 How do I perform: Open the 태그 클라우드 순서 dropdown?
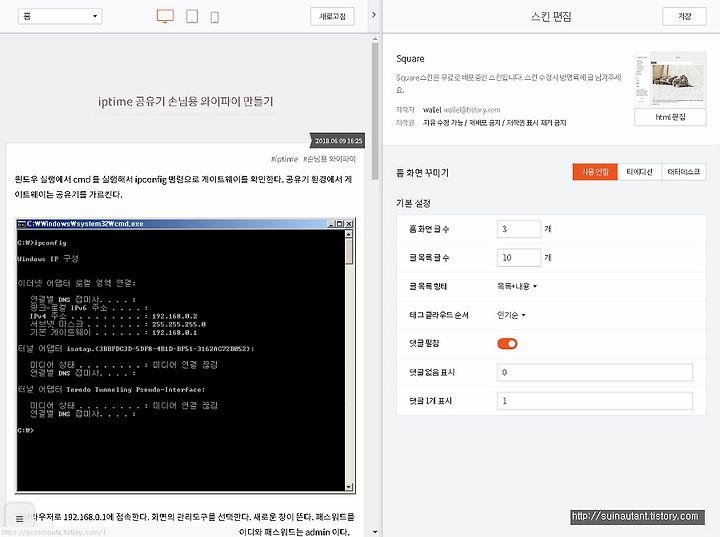click(511, 315)
